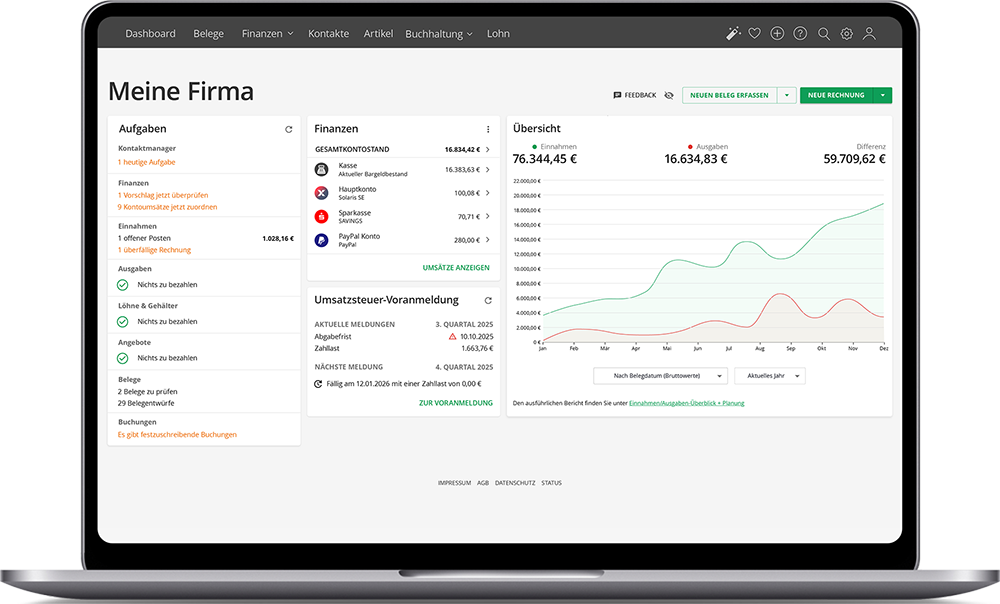This screenshot has width=1000, height=604.
Task: Click the magic wand icon in top bar
Action: (x=733, y=34)
